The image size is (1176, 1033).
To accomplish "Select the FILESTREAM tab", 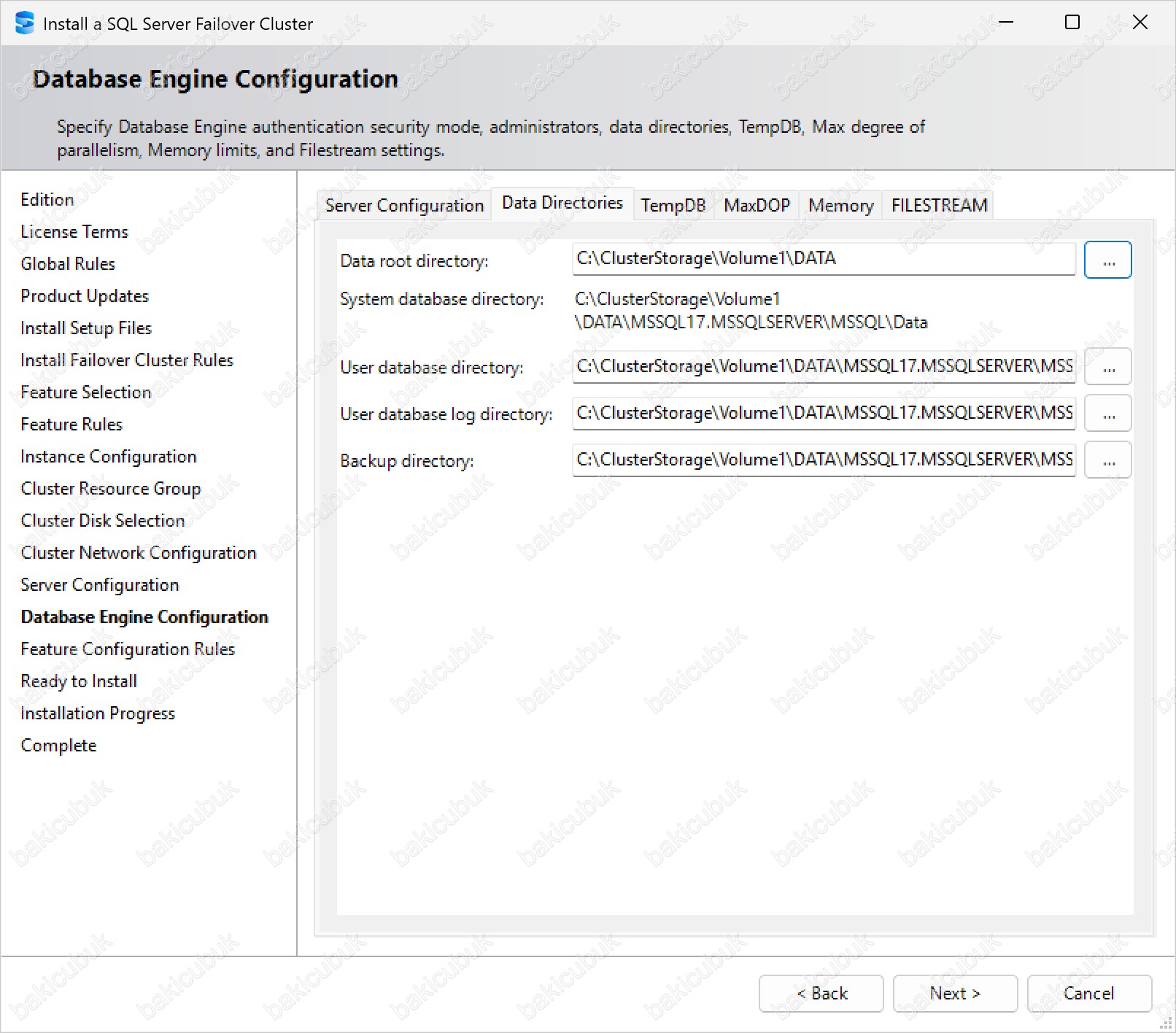I will [939, 206].
